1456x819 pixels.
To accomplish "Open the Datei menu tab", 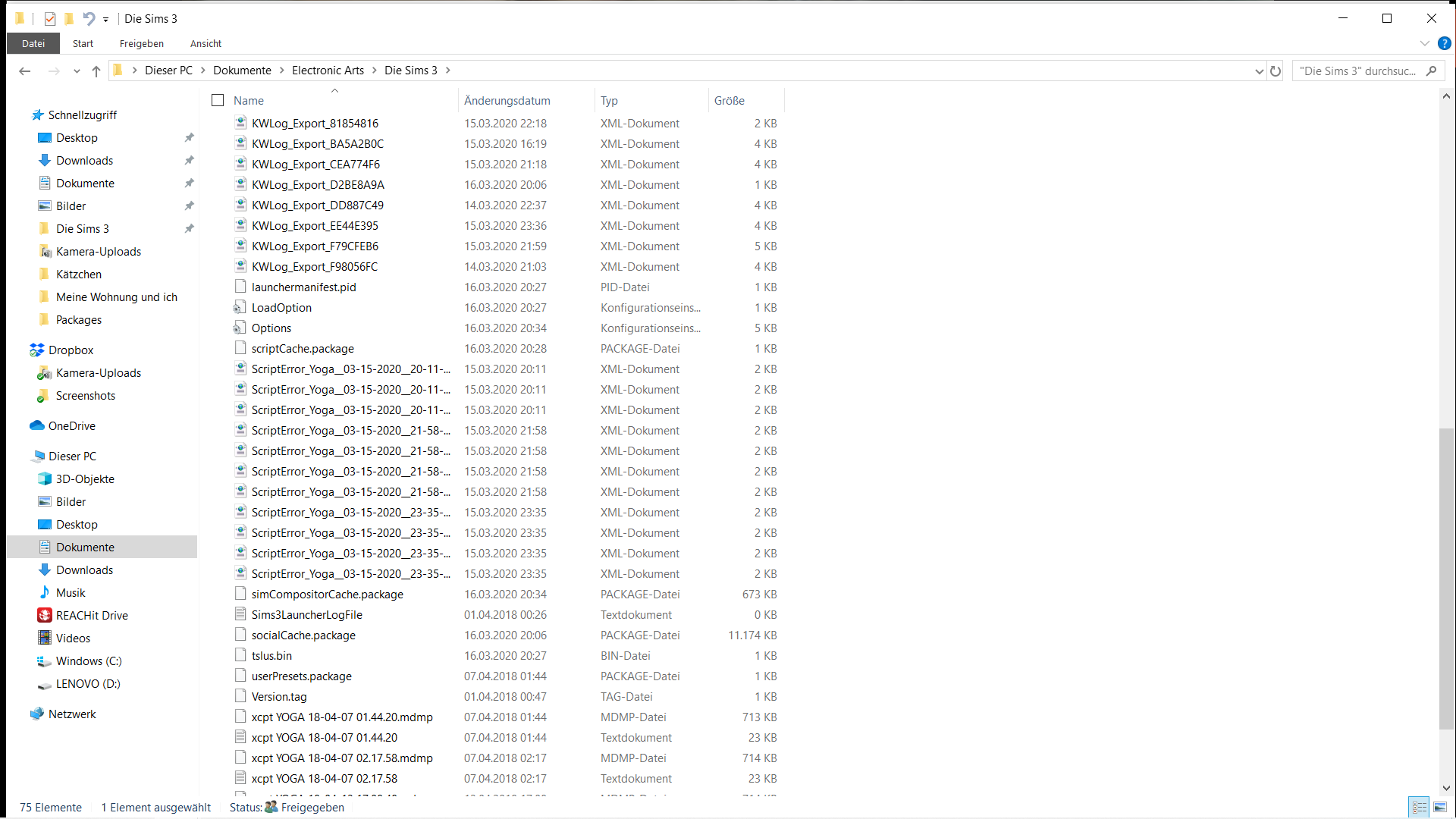I will (x=33, y=44).
